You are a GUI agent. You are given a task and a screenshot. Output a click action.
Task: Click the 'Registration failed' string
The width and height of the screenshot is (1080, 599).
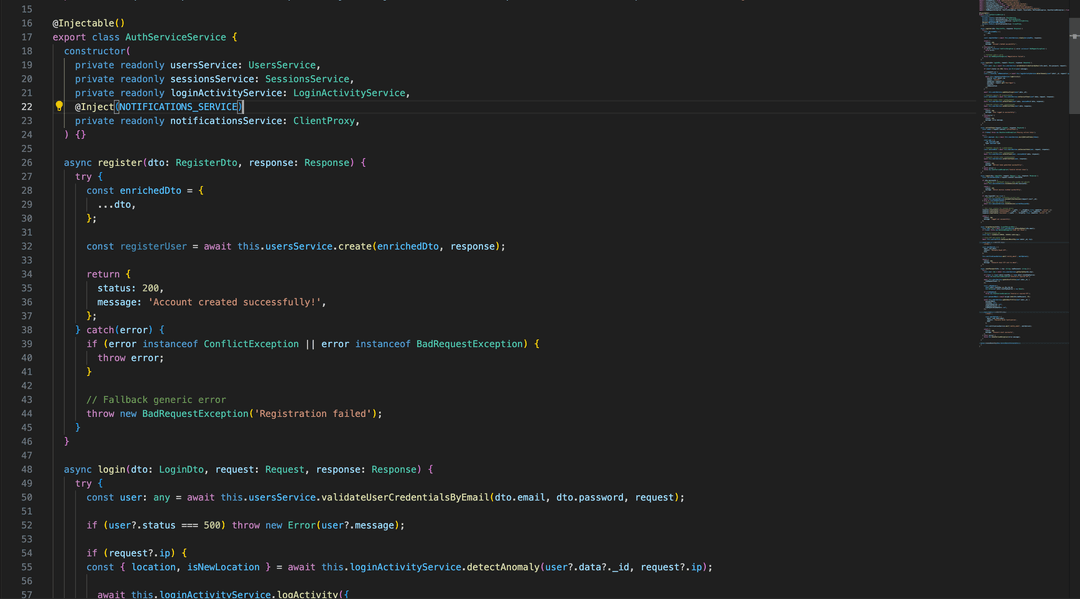[x=315, y=414]
